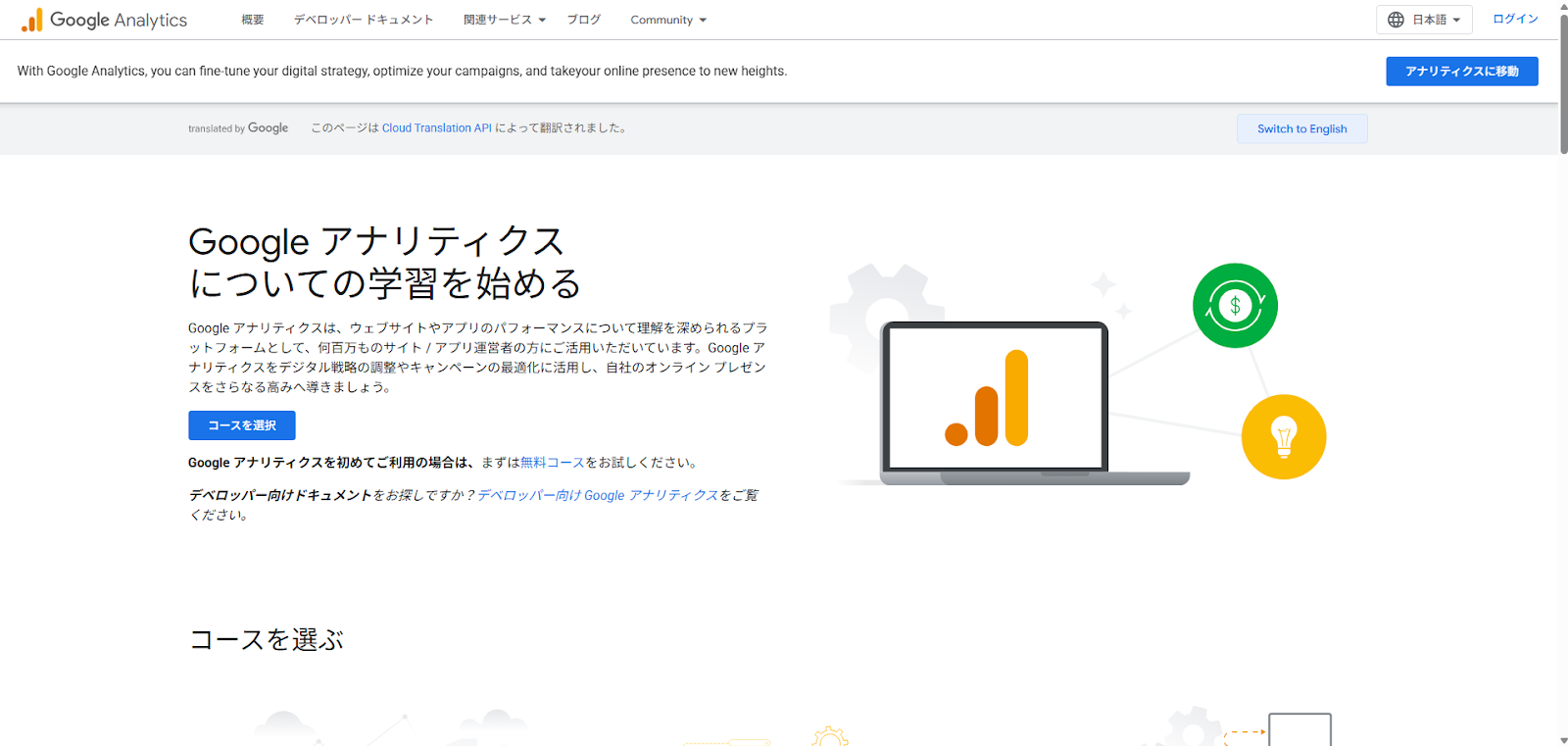Screen dimensions: 1568x746
Task: Open デベロッパー ドキュメント in navigation
Action: (364, 20)
